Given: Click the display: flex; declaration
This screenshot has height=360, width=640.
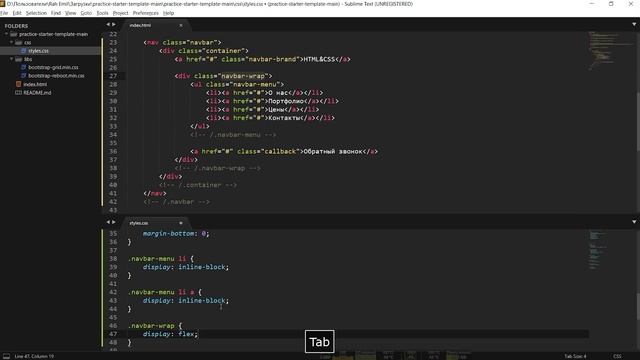Looking at the screenshot, I should pyautogui.click(x=170, y=334).
